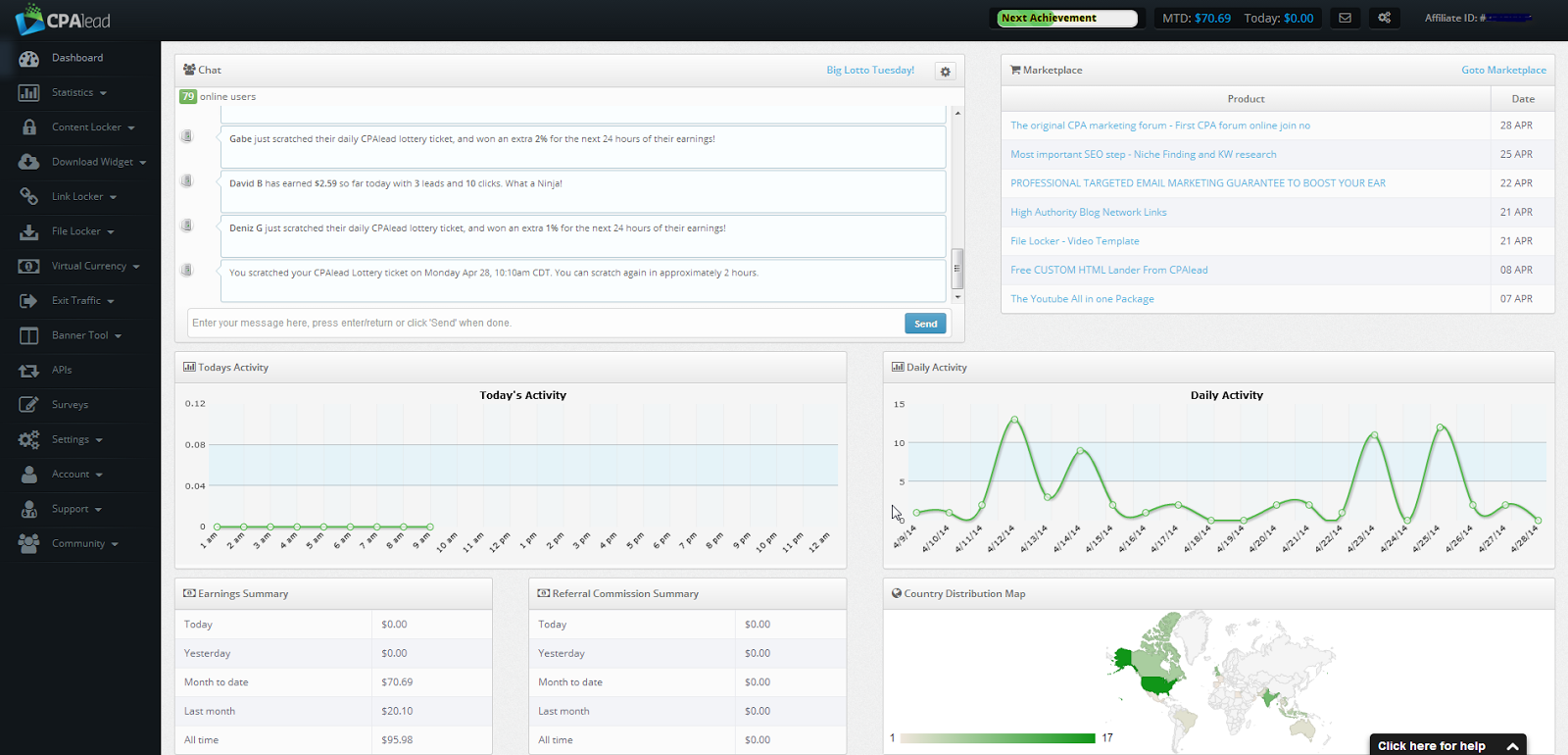Click the Big Lotto Tuesday! link

[x=870, y=71]
